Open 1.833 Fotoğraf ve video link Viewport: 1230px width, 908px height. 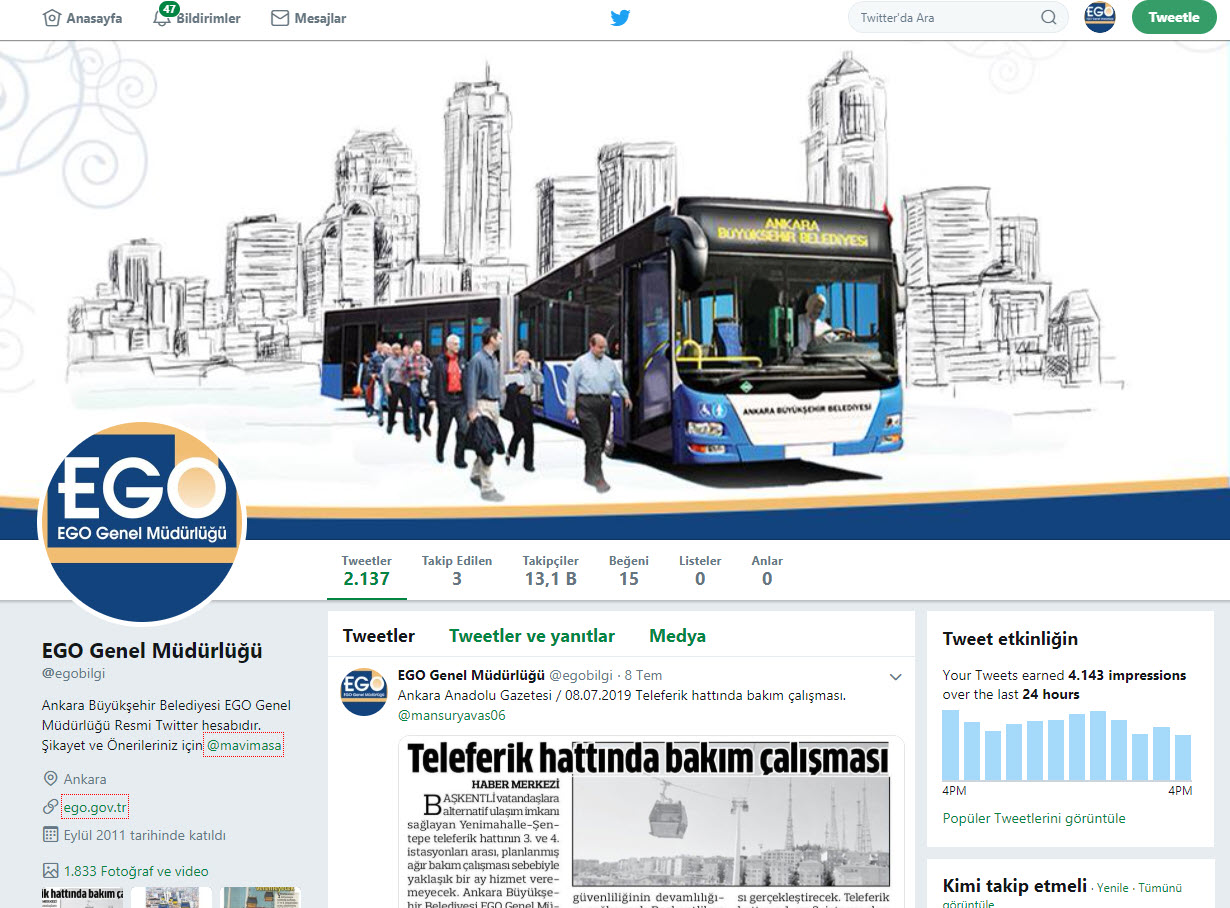pyautogui.click(x=136, y=871)
